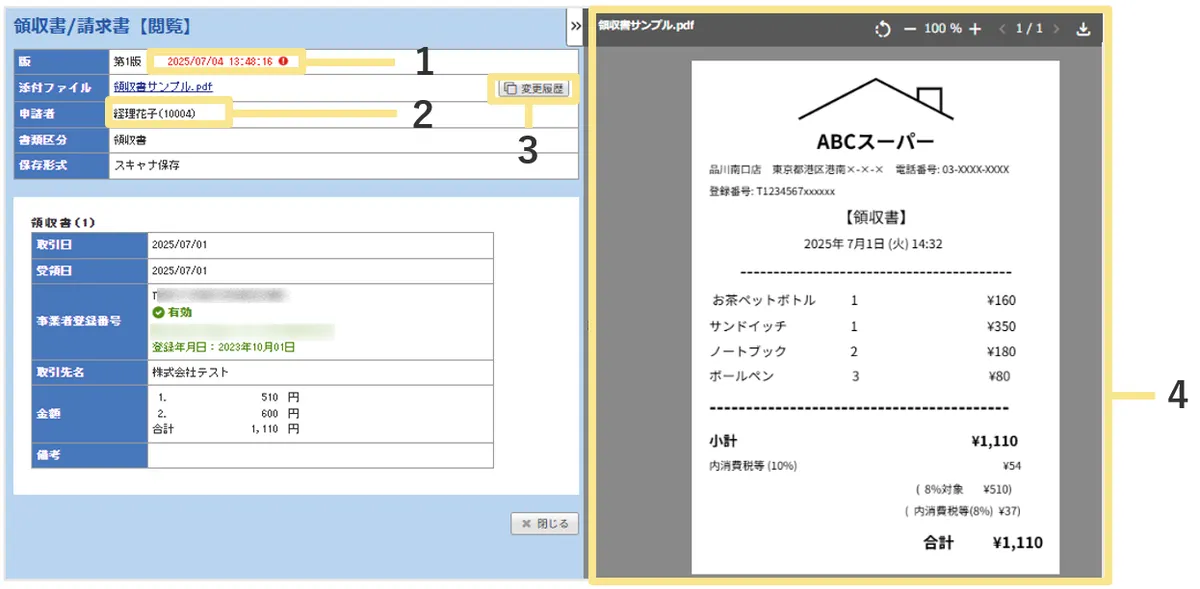Open the 変更履歴 change history button
The image size is (1200, 589).
click(534, 88)
